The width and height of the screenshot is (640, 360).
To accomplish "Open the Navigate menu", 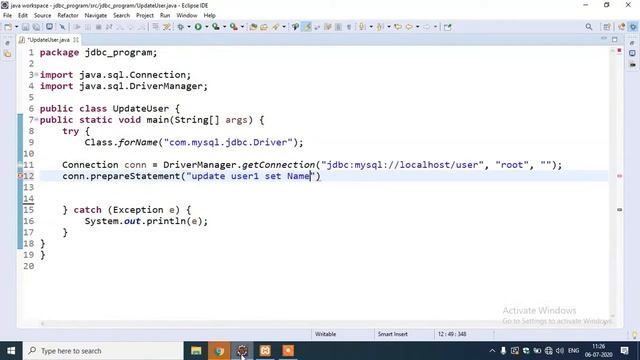I will [96, 16].
